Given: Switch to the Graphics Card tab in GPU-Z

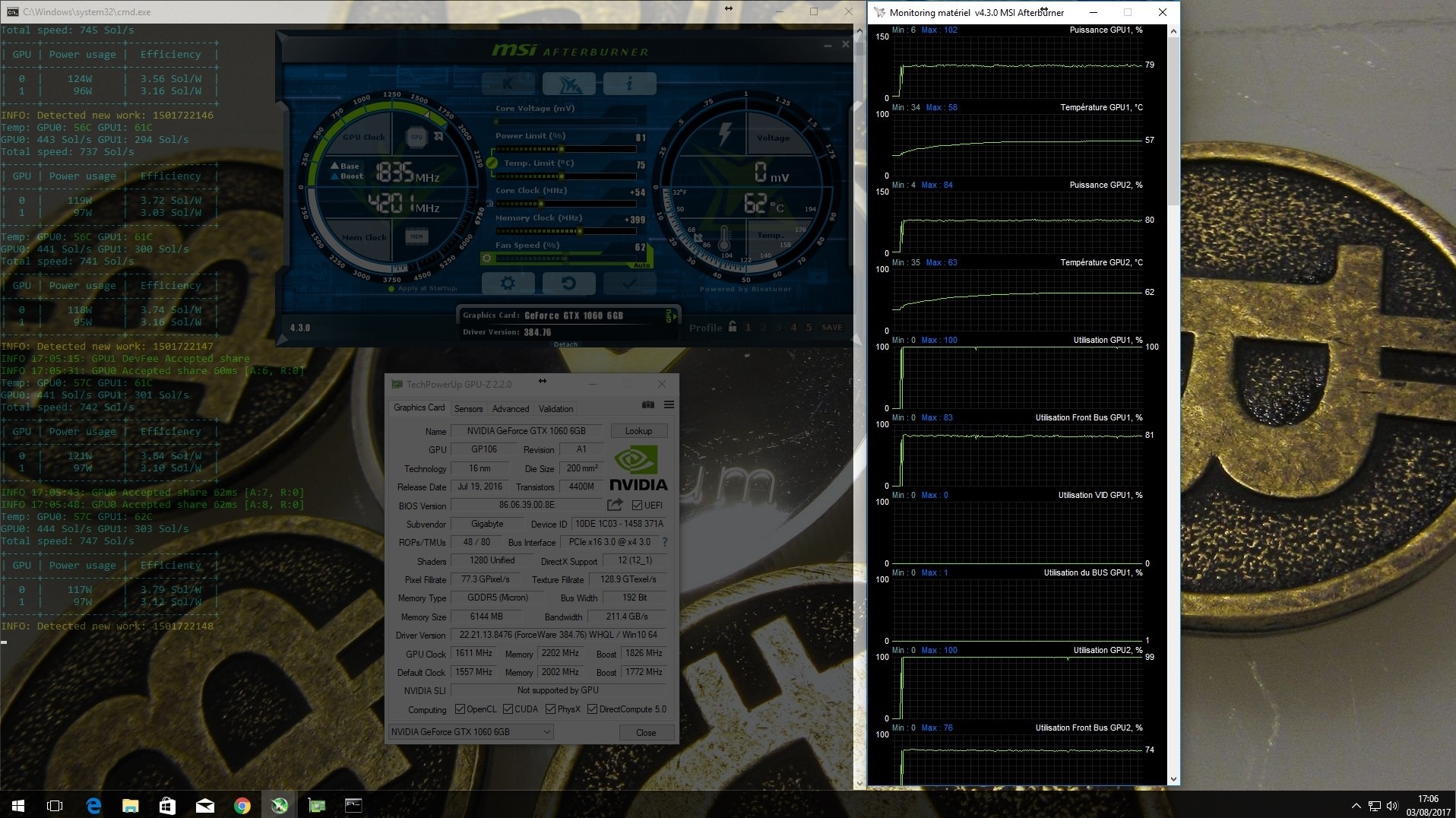Looking at the screenshot, I should coord(419,408).
